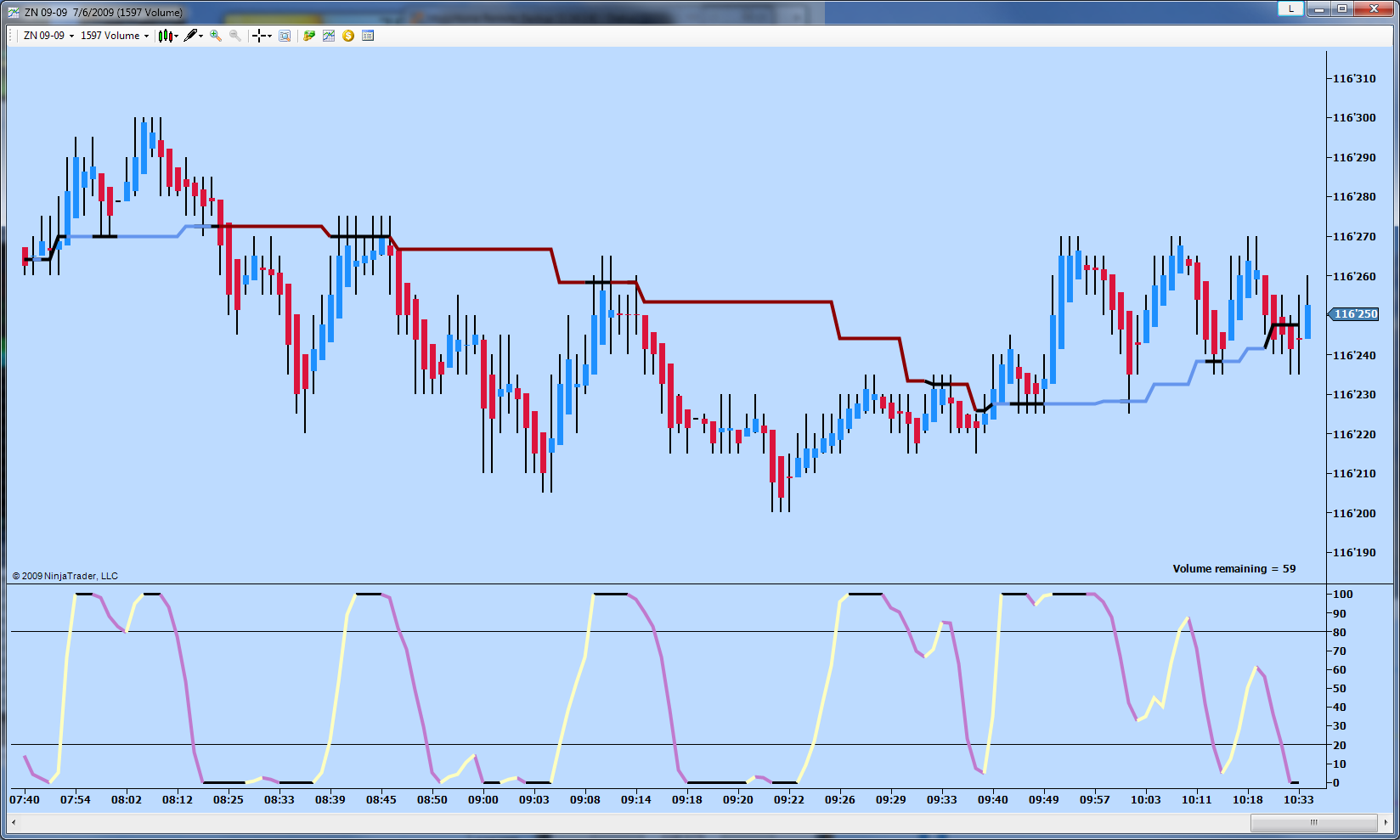Click the 100 oscillator scale label
This screenshot has height=840, width=1400.
tap(1343, 594)
